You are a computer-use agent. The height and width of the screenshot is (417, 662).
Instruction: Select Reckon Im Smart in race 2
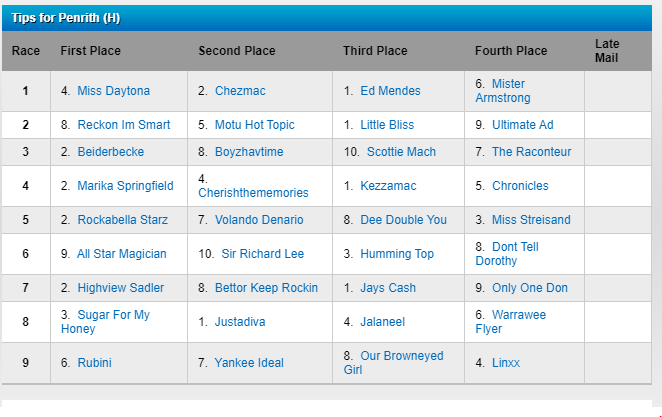click(x=123, y=125)
